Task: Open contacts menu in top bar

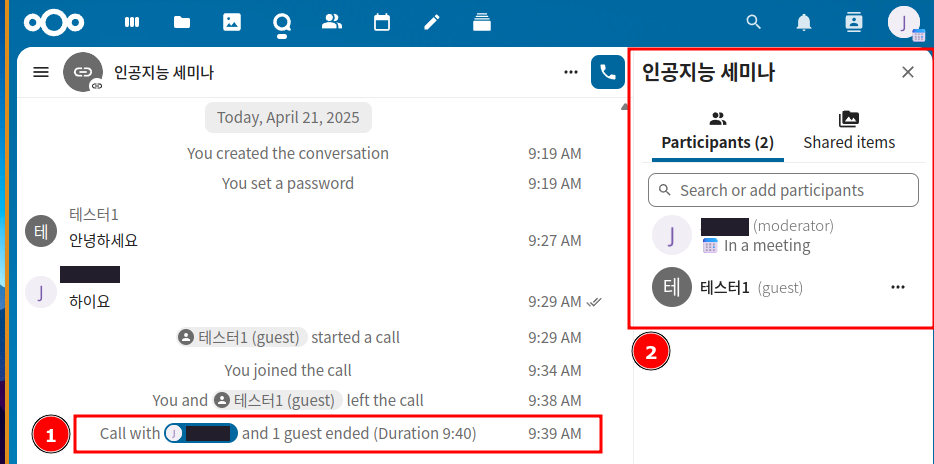Action: tap(854, 22)
